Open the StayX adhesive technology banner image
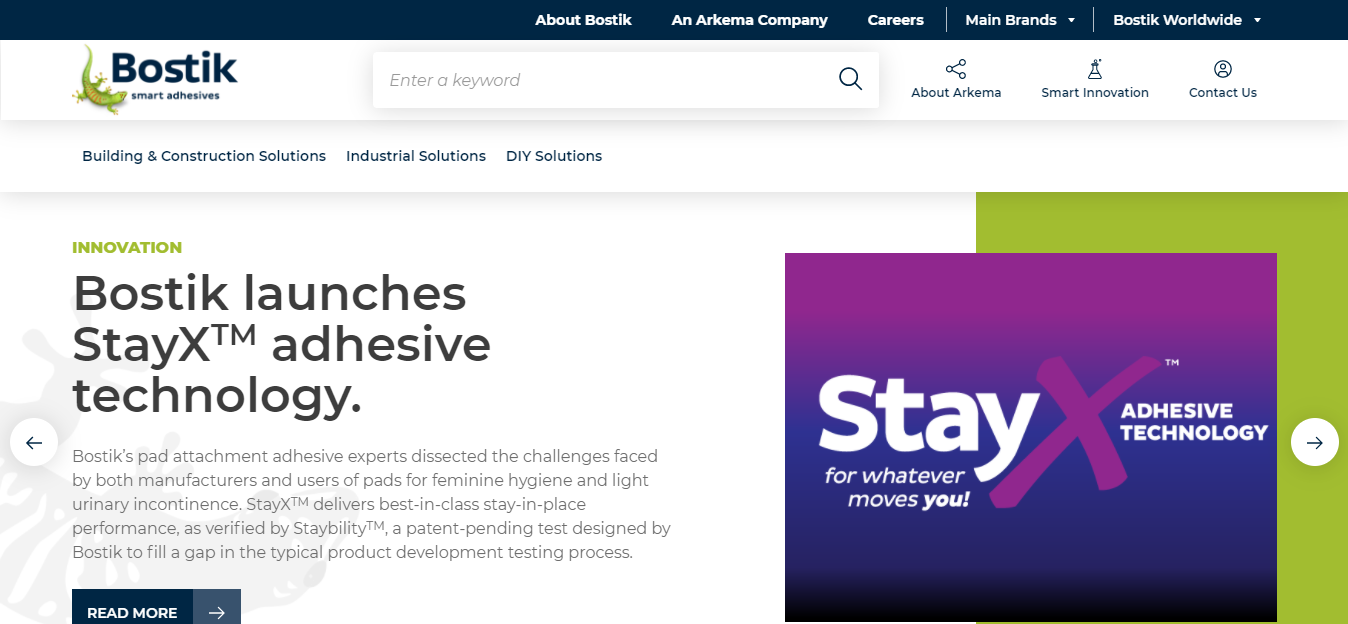The width and height of the screenshot is (1348, 624). pos(1031,437)
